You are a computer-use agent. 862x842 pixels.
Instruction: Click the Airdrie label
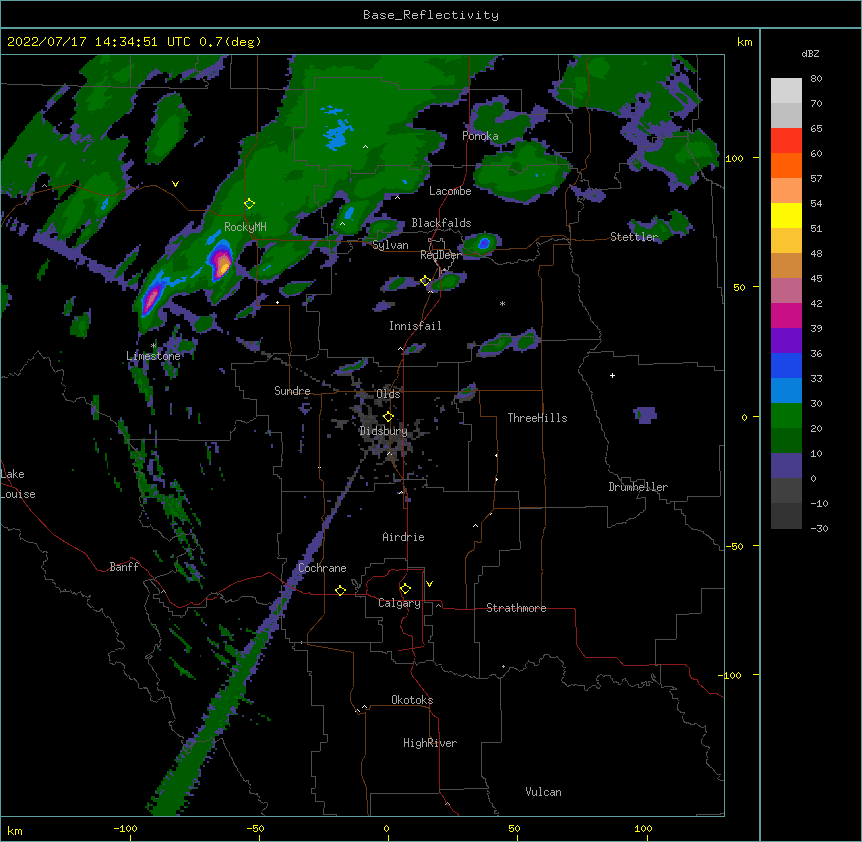tap(403, 537)
